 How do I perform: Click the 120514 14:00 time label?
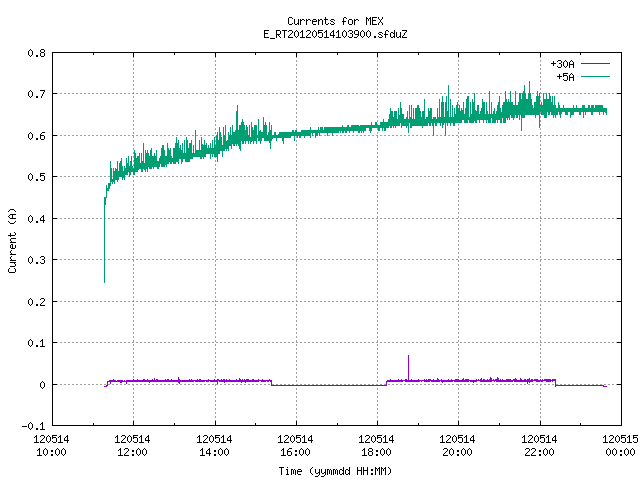tap(214, 446)
